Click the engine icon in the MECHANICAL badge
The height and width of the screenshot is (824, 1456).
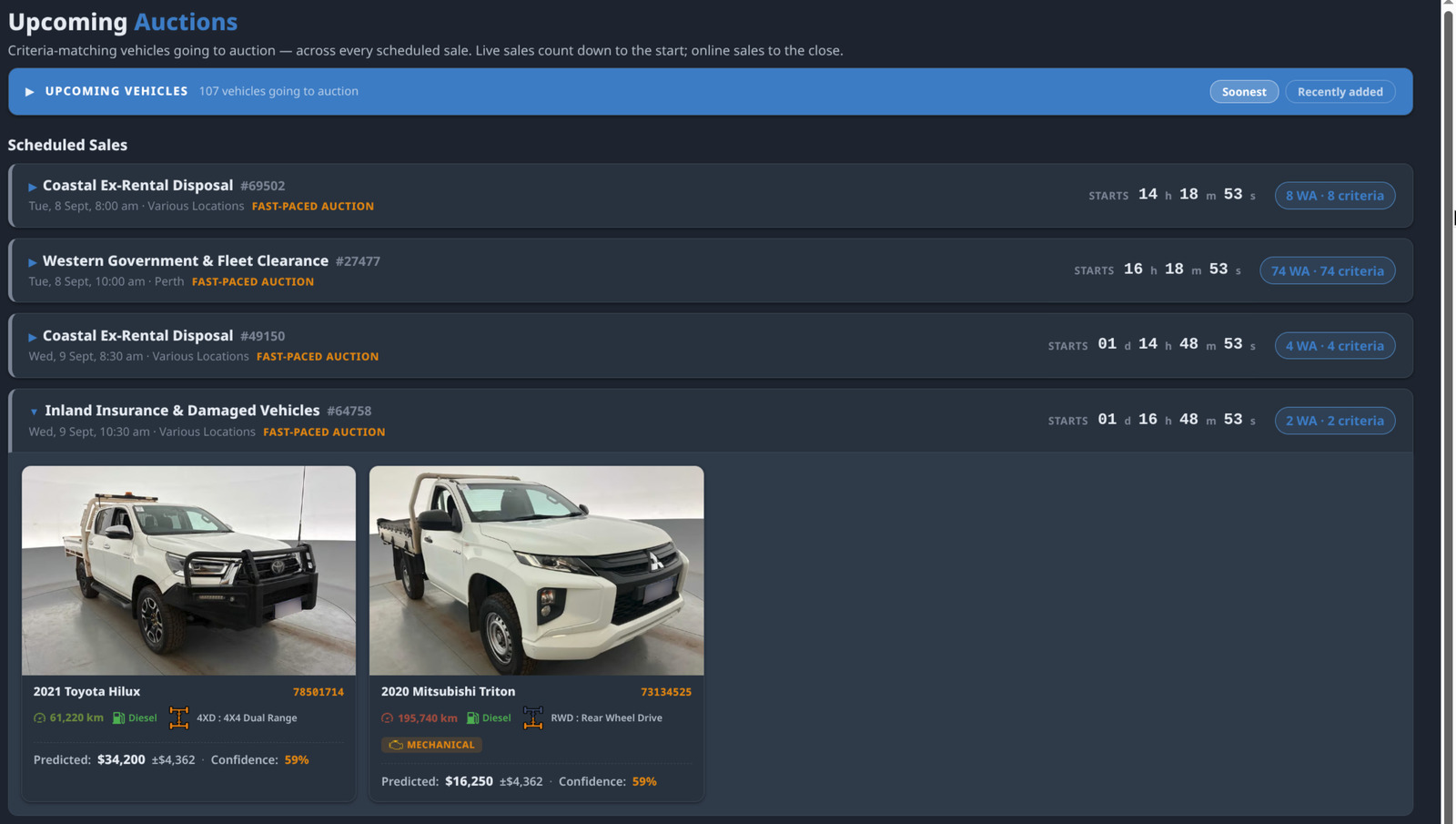(395, 745)
